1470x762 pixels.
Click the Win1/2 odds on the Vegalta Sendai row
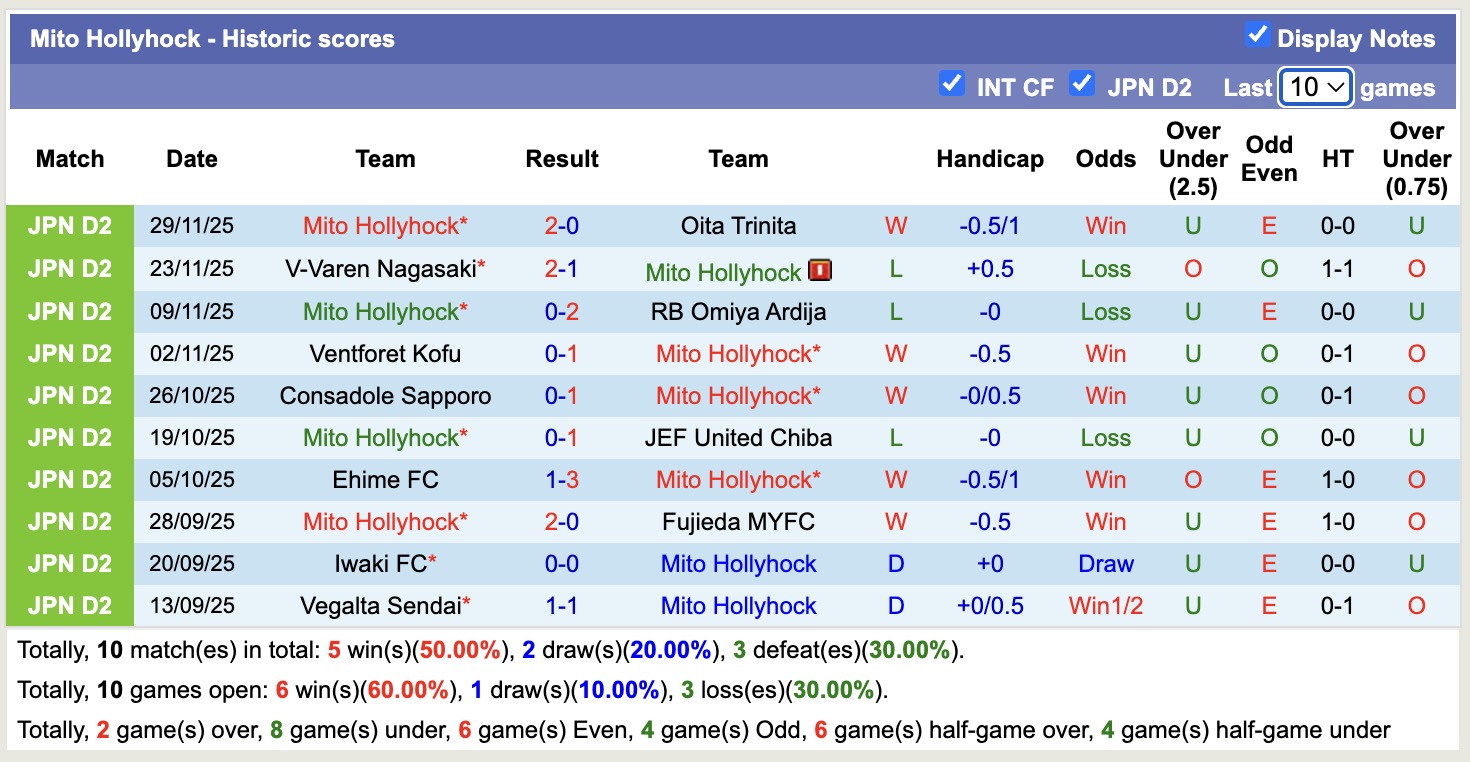1105,605
